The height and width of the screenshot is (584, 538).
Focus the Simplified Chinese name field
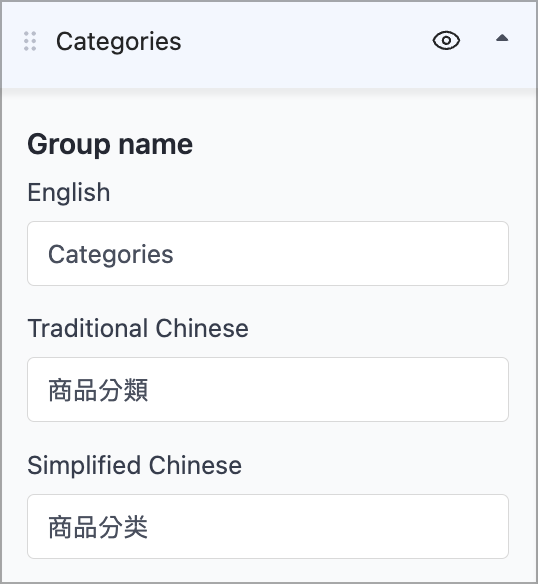268,527
